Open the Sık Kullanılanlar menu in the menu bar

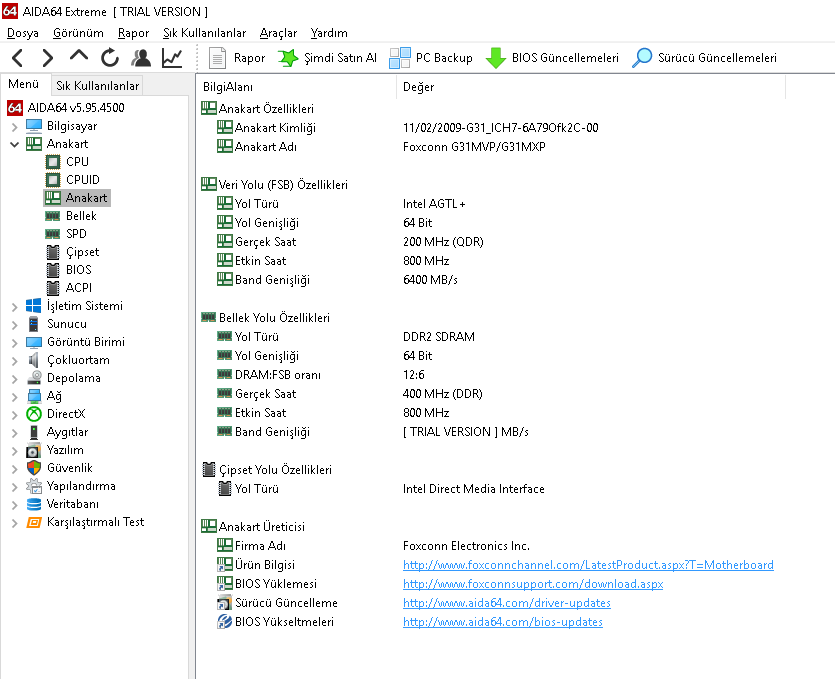tap(204, 33)
